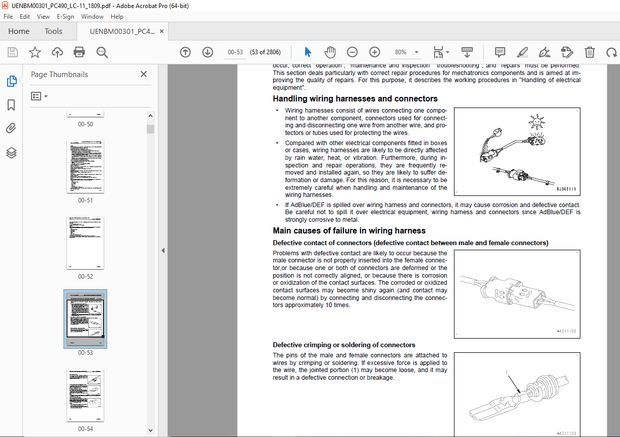Click the scrolling mode keyboard icon

[x=467, y=52]
